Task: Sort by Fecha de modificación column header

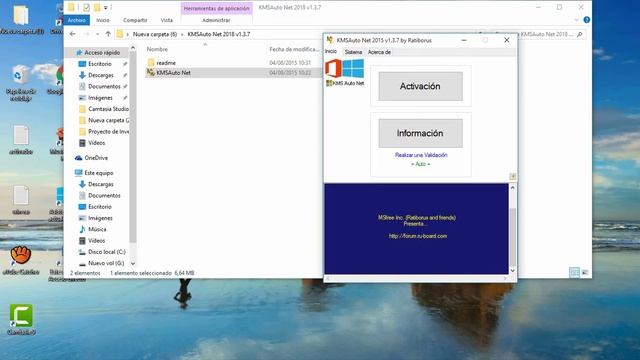Action: click(293, 49)
